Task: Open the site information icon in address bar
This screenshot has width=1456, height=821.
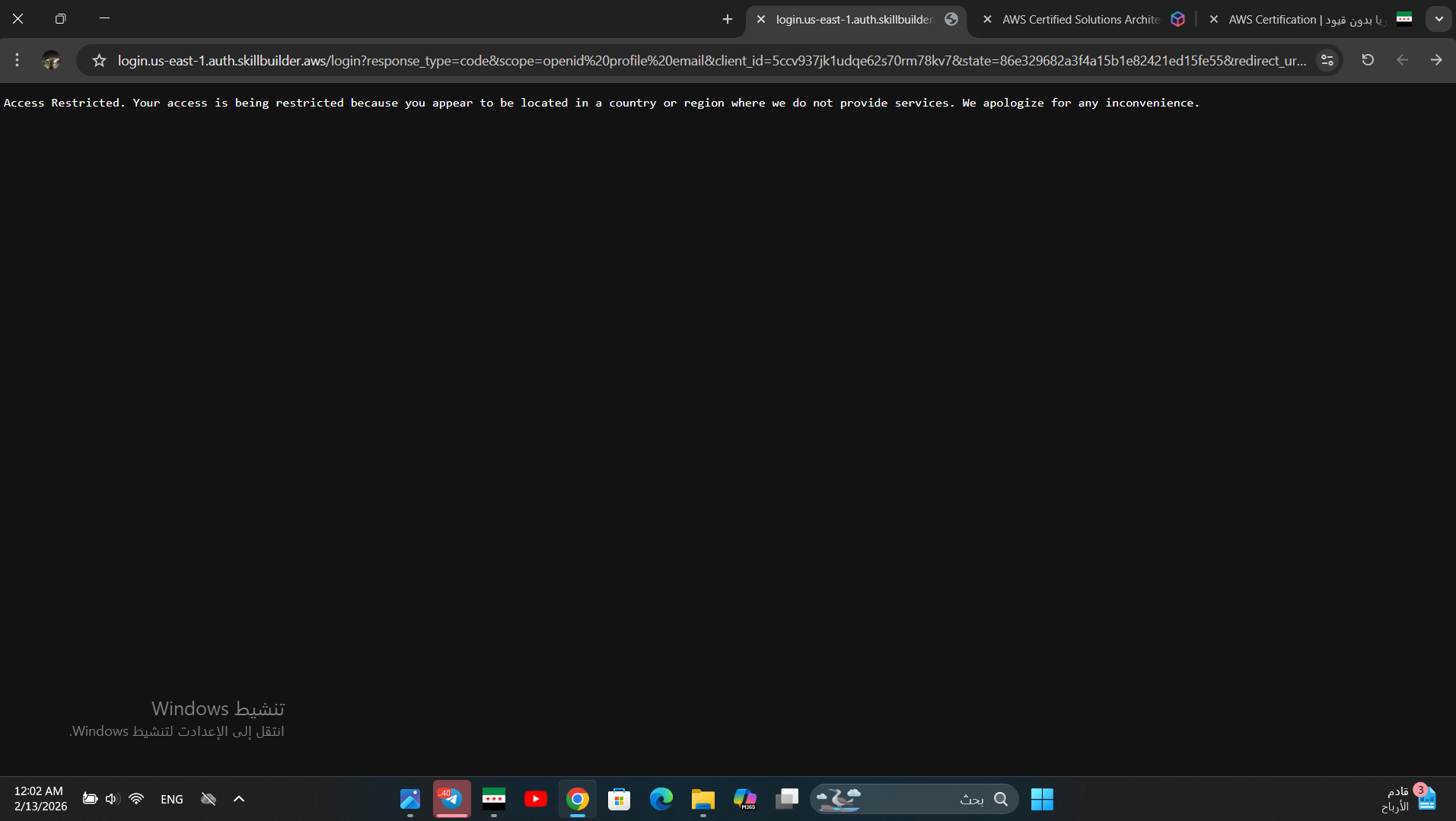Action: [x=1327, y=60]
